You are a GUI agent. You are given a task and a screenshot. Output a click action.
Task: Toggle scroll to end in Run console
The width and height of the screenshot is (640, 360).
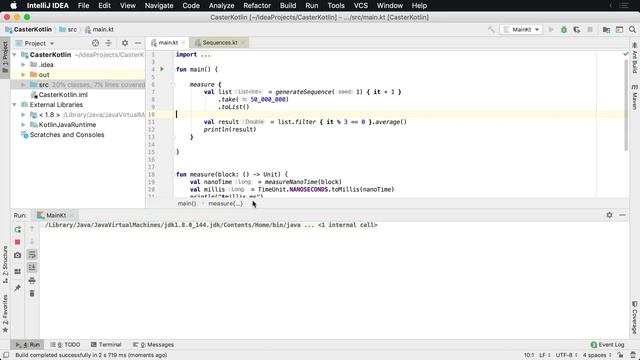click(32, 268)
